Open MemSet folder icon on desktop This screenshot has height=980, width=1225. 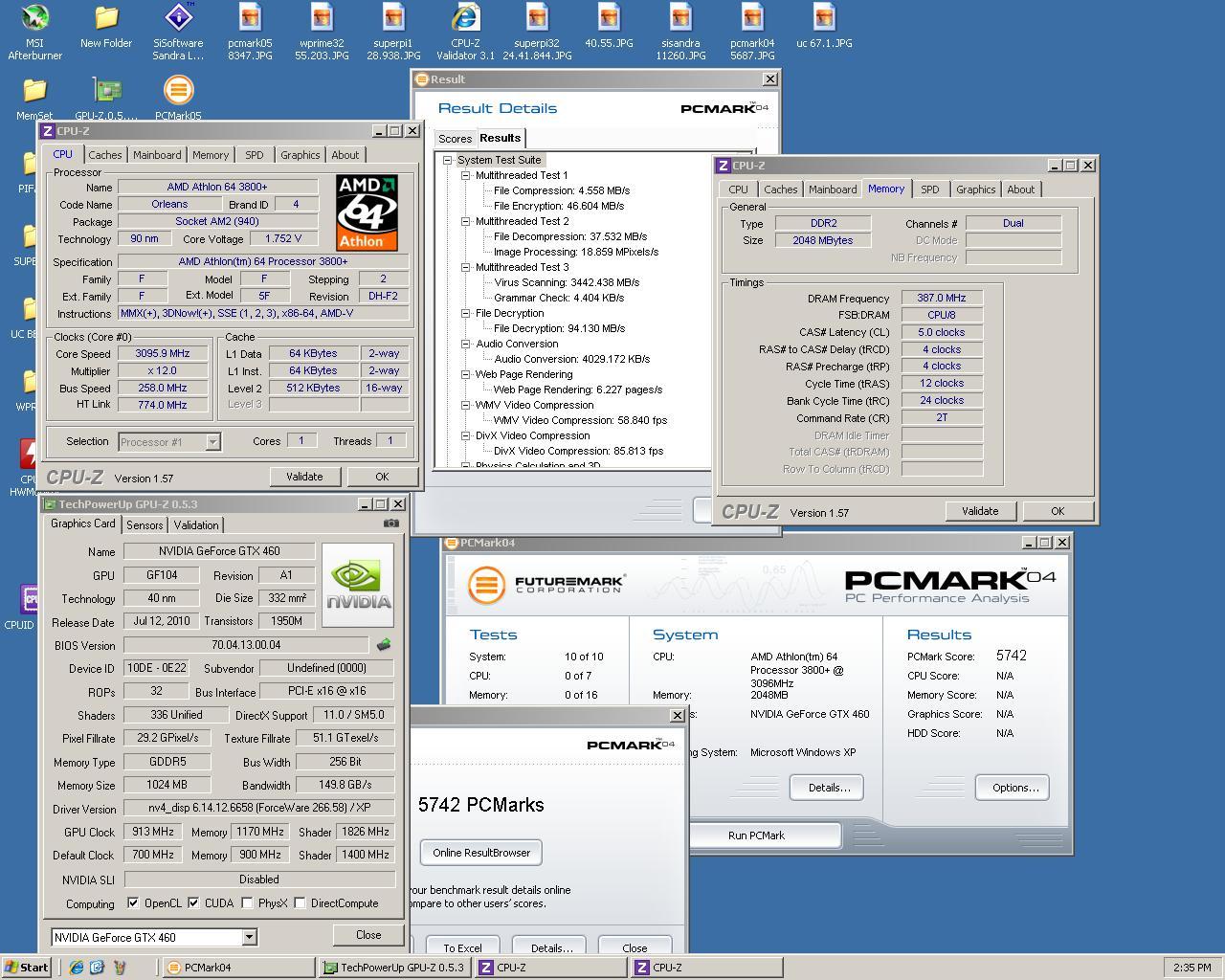pyautogui.click(x=34, y=99)
